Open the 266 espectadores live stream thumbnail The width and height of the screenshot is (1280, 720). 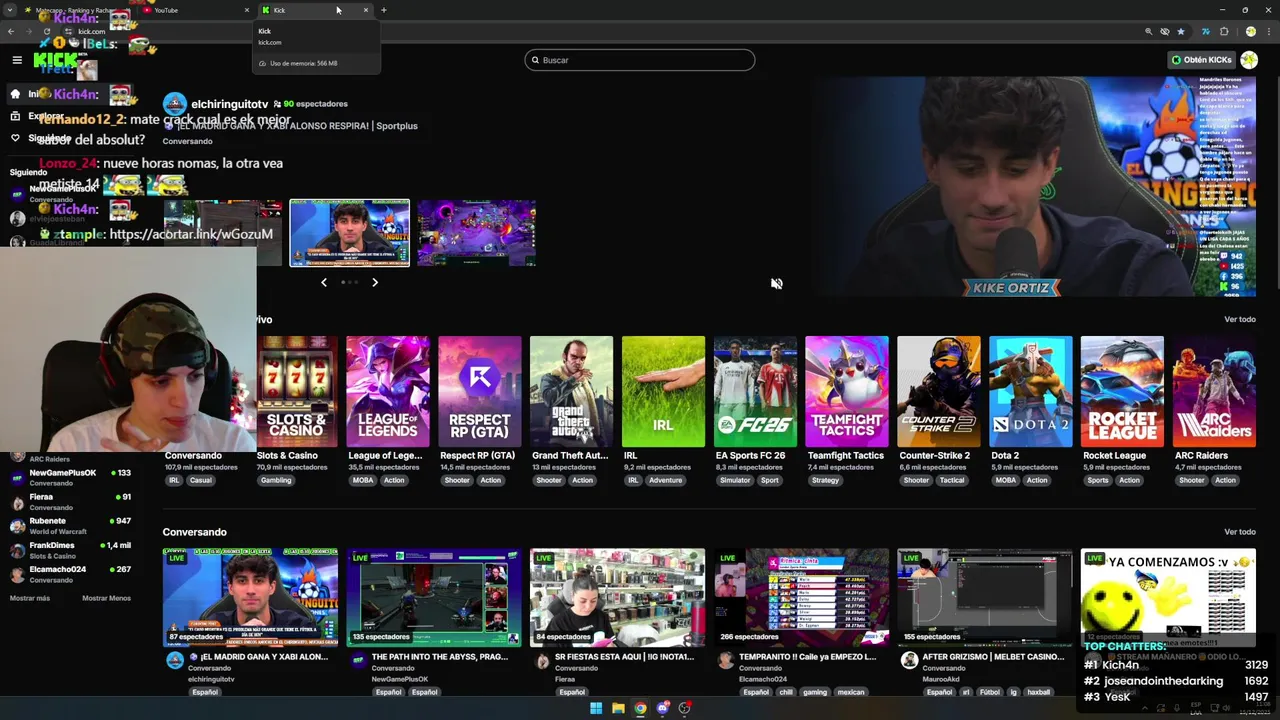(x=801, y=597)
